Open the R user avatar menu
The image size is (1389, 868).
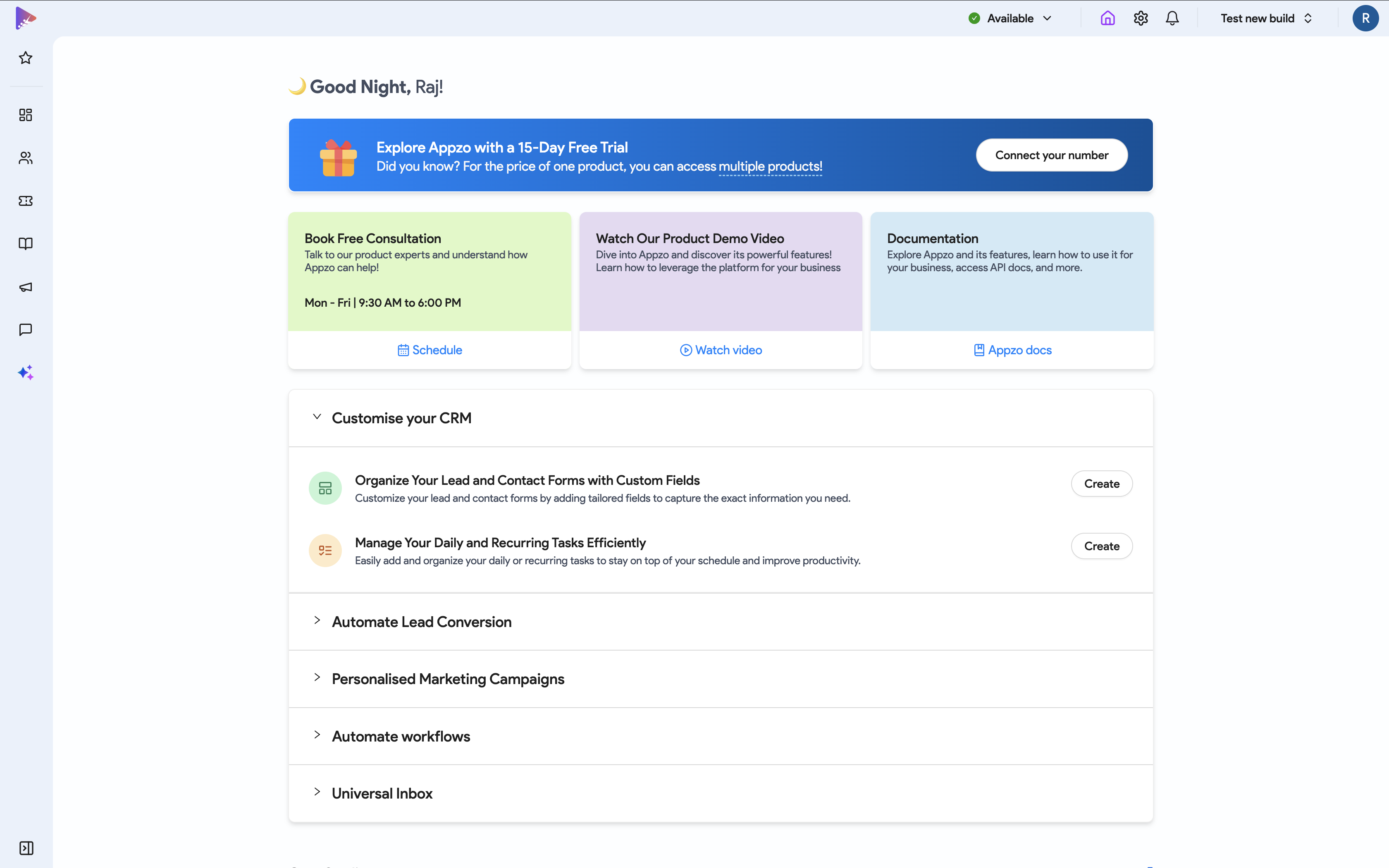(x=1365, y=18)
